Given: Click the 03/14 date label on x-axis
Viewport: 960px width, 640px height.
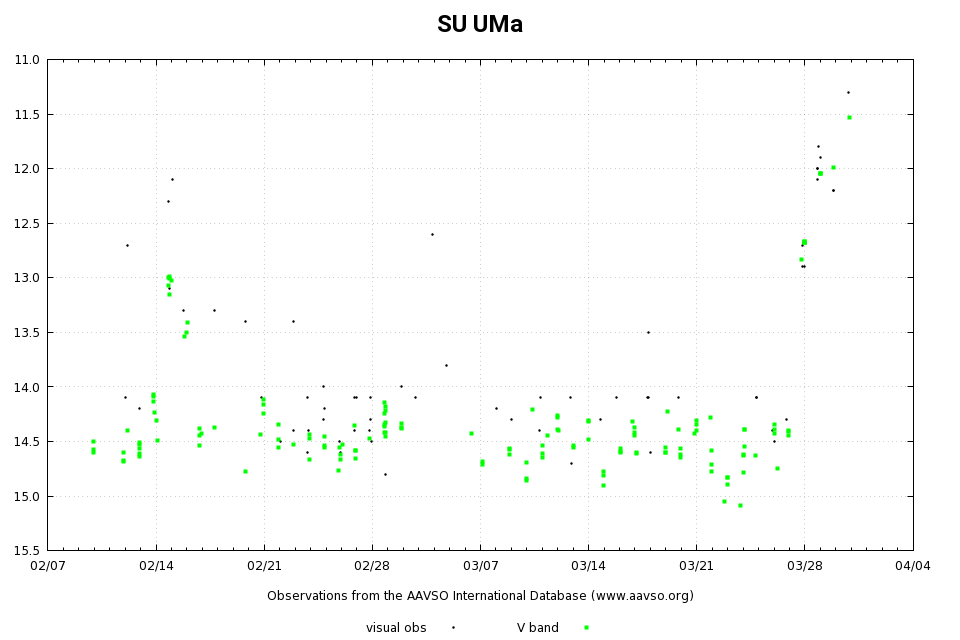Looking at the screenshot, I should click(x=588, y=566).
